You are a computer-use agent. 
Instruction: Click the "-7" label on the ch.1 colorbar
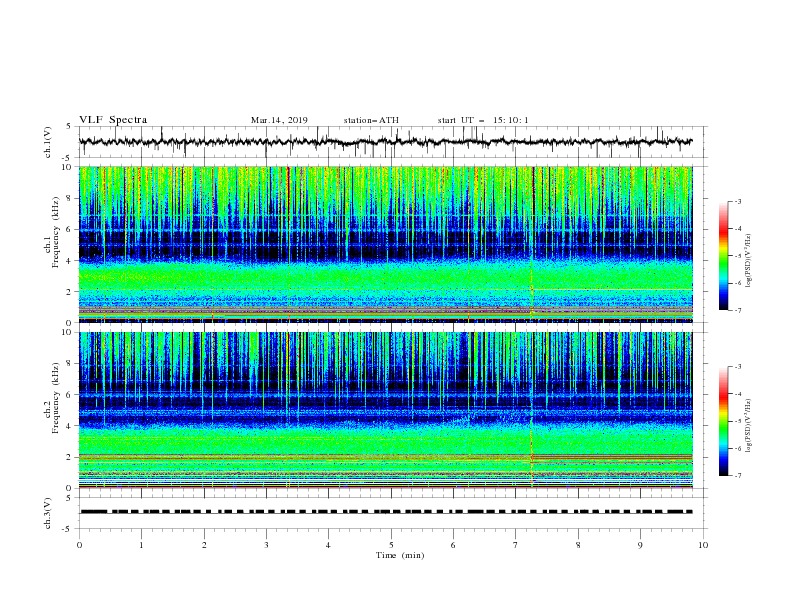pyautogui.click(x=737, y=310)
